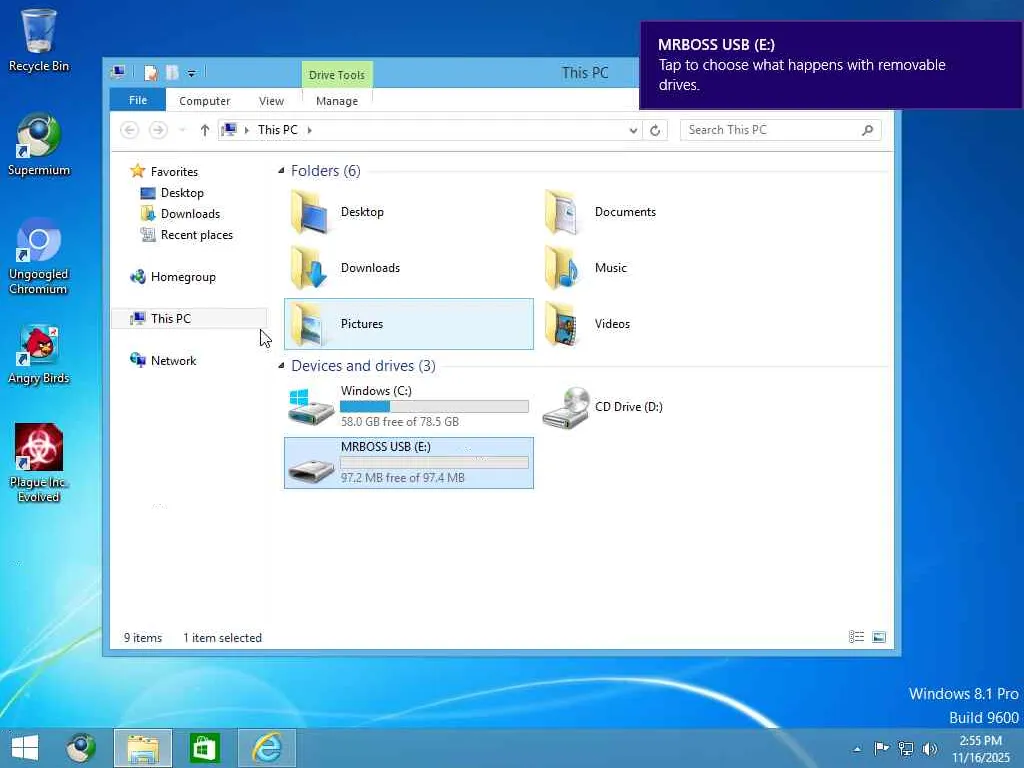Open the Manage ribbon tab

click(x=337, y=101)
